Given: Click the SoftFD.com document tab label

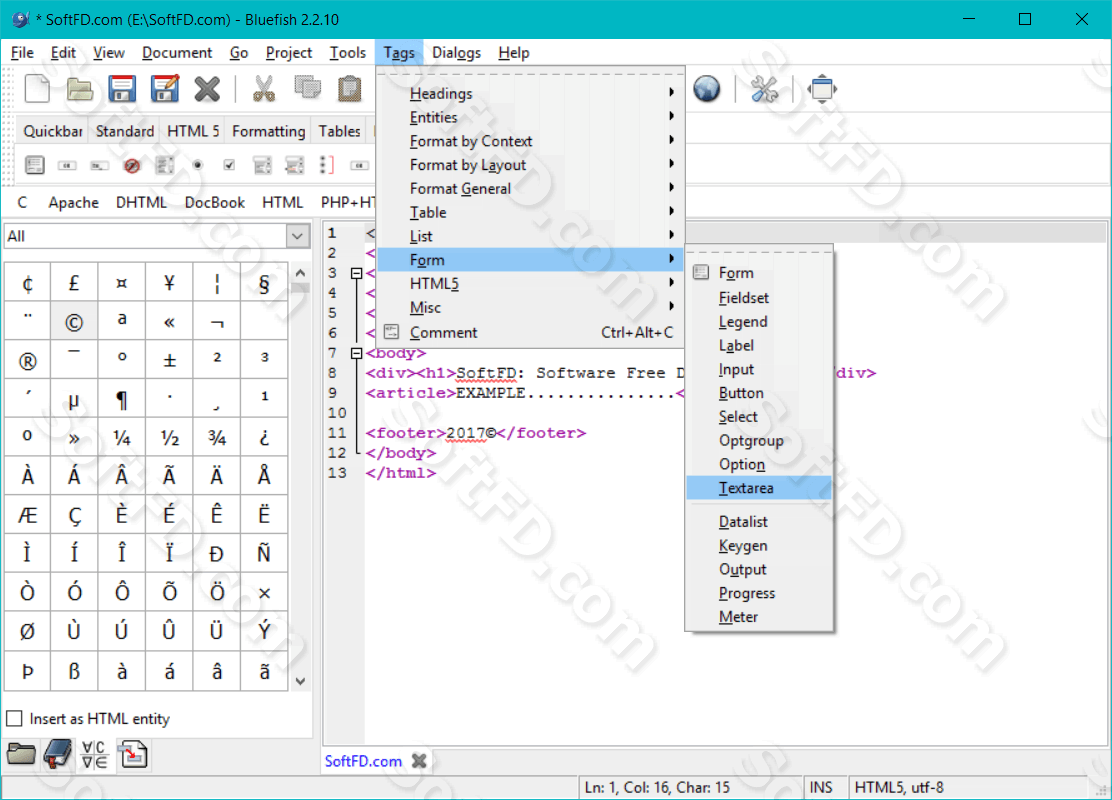Looking at the screenshot, I should point(363,761).
